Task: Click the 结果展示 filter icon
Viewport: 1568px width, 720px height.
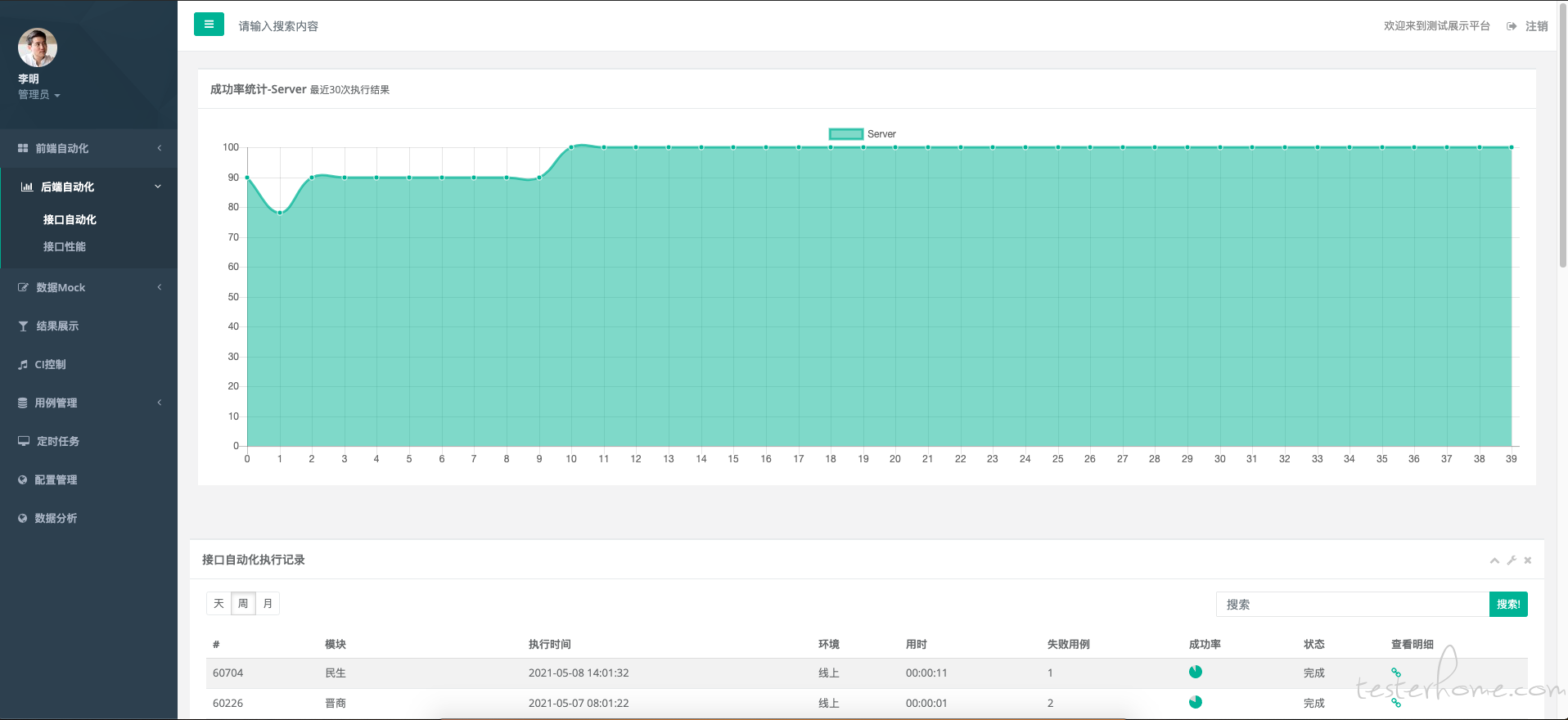Action: (23, 326)
